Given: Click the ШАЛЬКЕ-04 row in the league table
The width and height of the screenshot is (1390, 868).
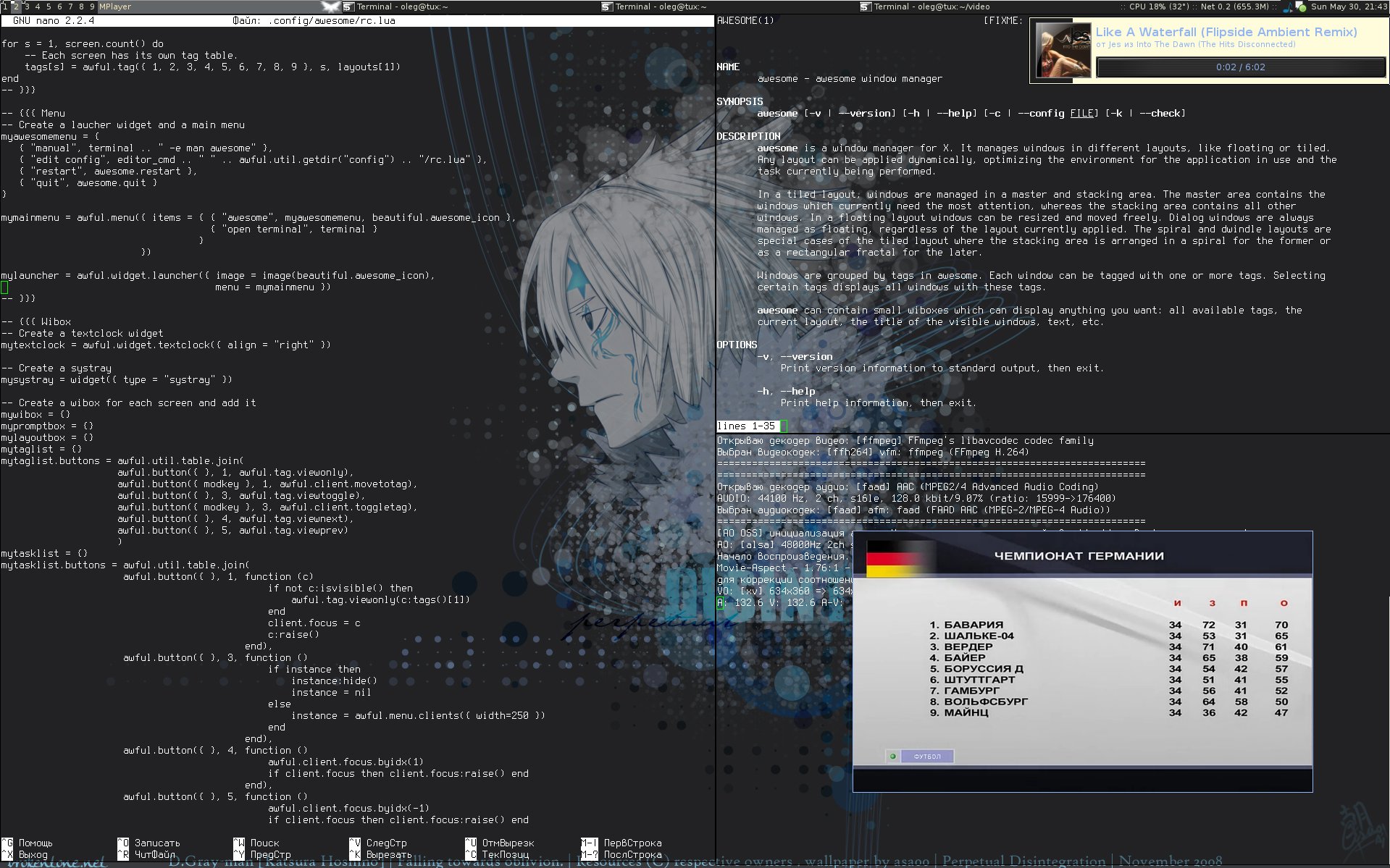Looking at the screenshot, I should 1108,636.
